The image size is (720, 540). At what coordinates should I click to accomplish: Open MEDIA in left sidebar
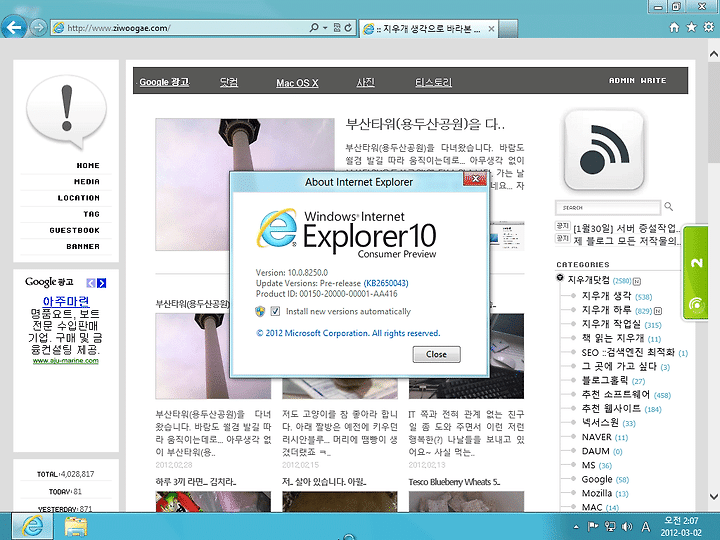point(87,181)
